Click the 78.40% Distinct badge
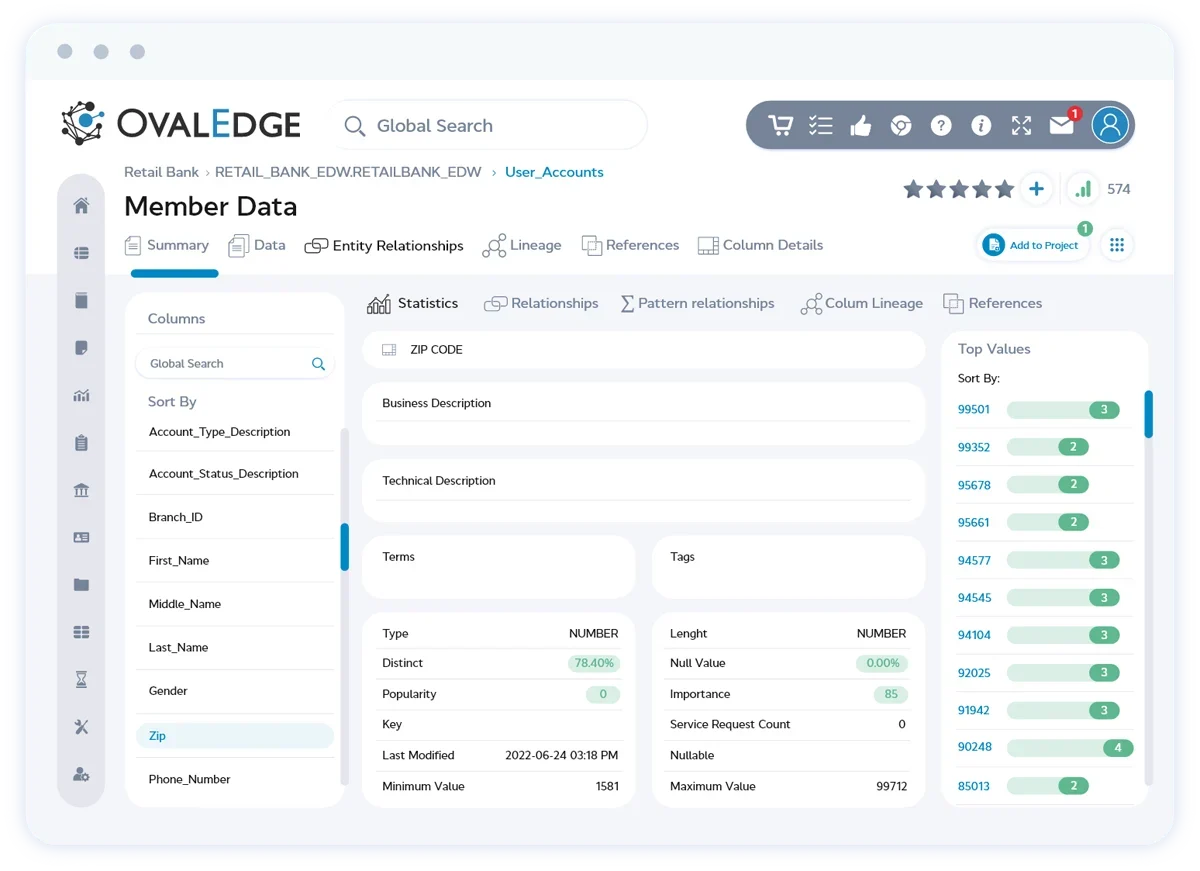The width and height of the screenshot is (1200, 871). [x=595, y=663]
